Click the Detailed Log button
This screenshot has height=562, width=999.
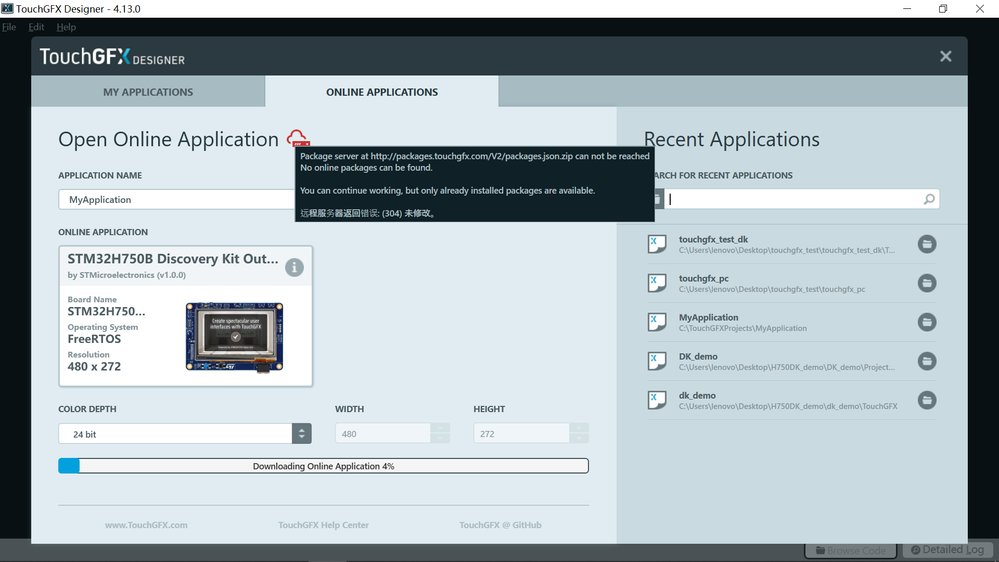[947, 550]
